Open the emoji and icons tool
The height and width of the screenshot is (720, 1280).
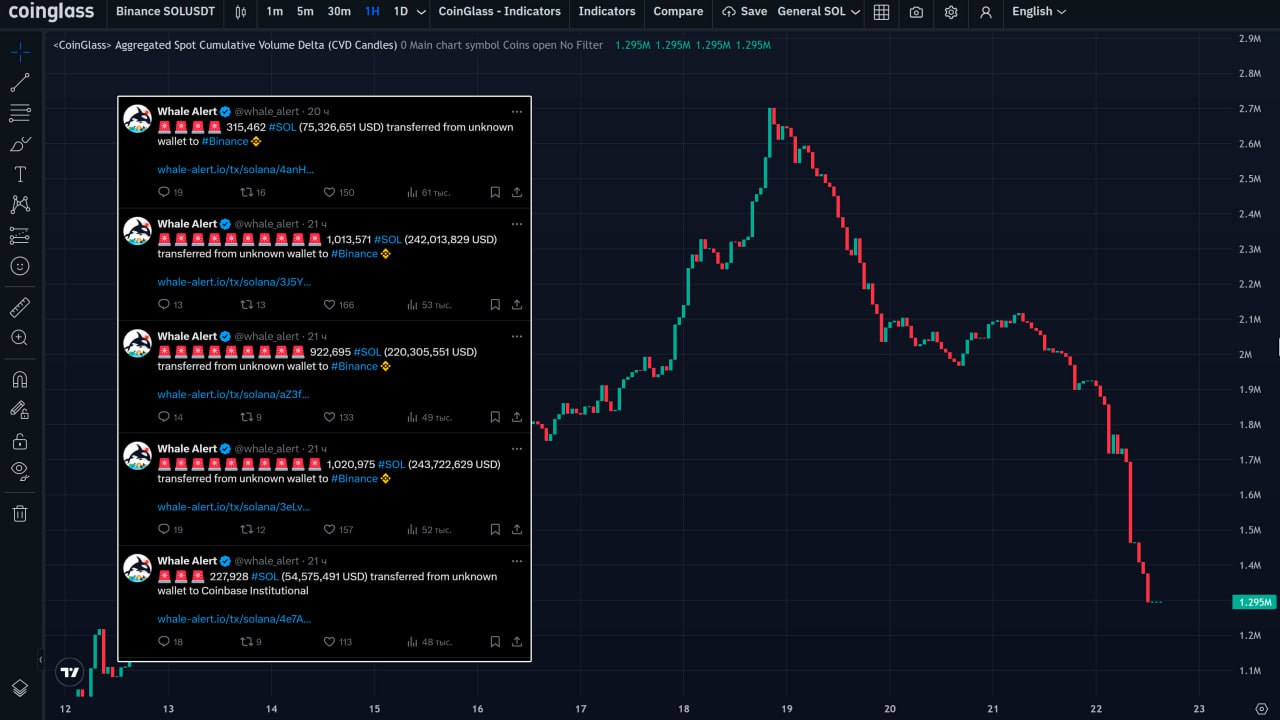pyautogui.click(x=20, y=266)
